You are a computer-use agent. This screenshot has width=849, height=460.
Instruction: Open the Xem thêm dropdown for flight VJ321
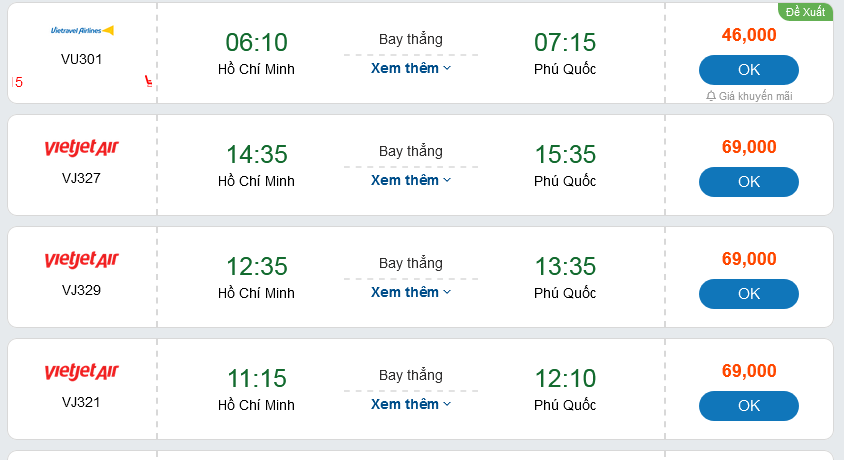click(x=411, y=404)
